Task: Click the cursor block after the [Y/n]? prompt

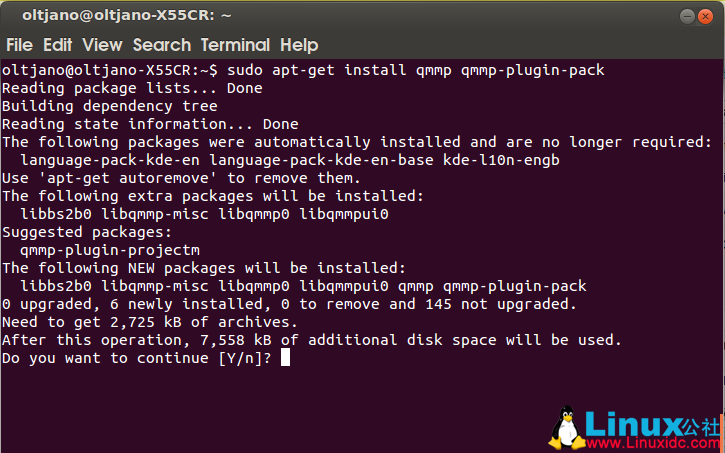Action: 285,358
